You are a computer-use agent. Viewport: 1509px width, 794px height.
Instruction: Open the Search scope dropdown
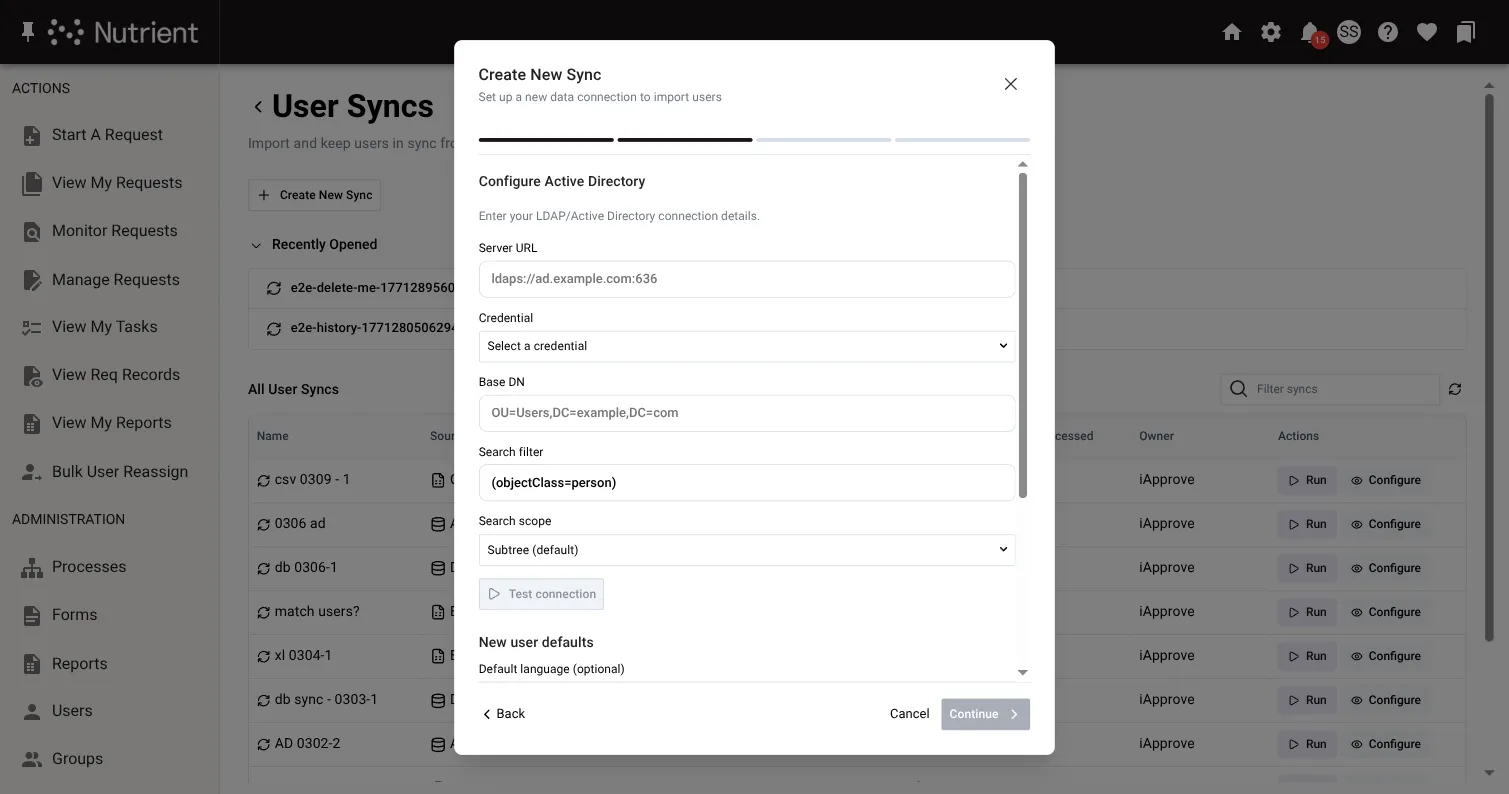pyautogui.click(x=746, y=550)
